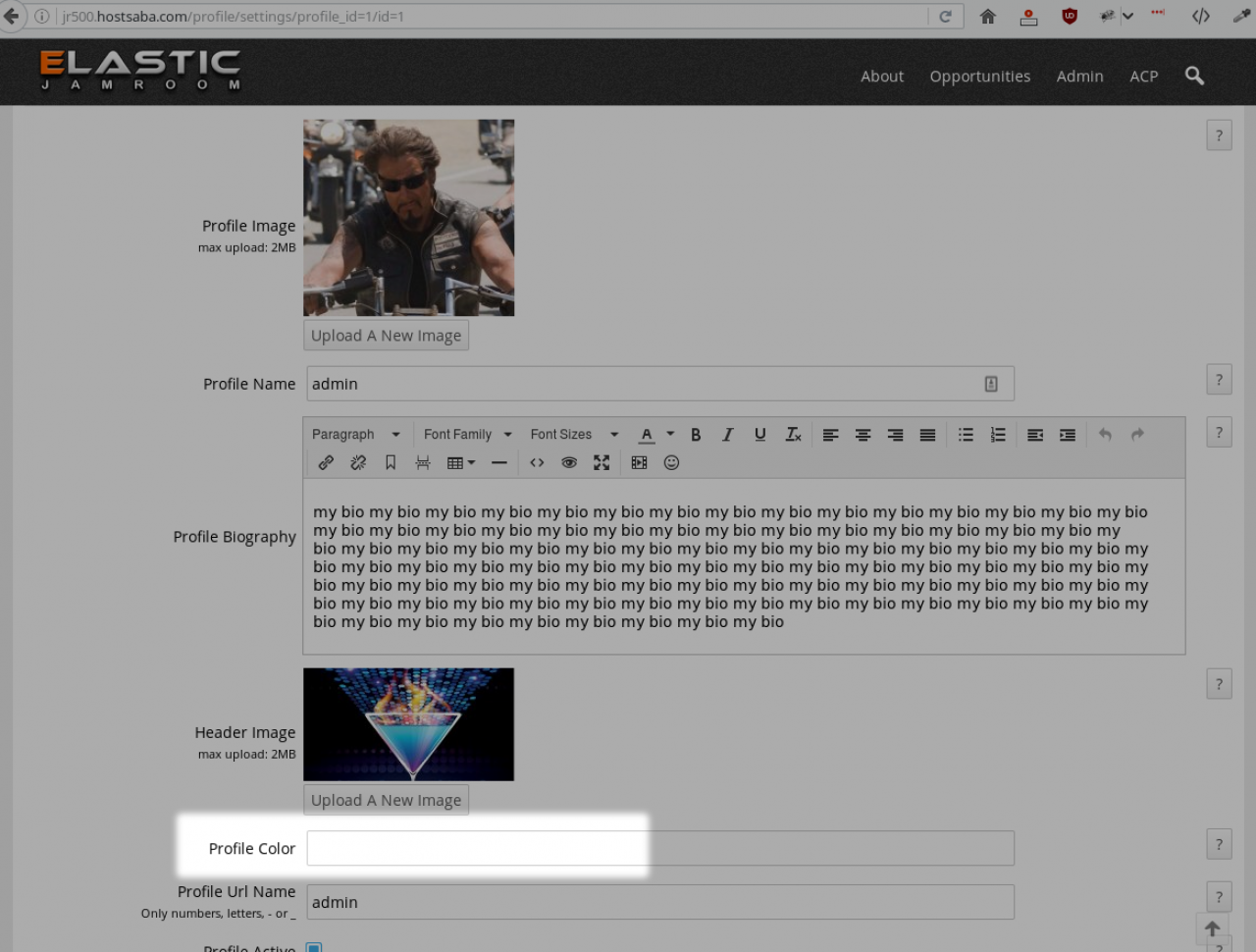The height and width of the screenshot is (952, 1256).
Task: Increase indent in the editor
Action: coord(1068,435)
